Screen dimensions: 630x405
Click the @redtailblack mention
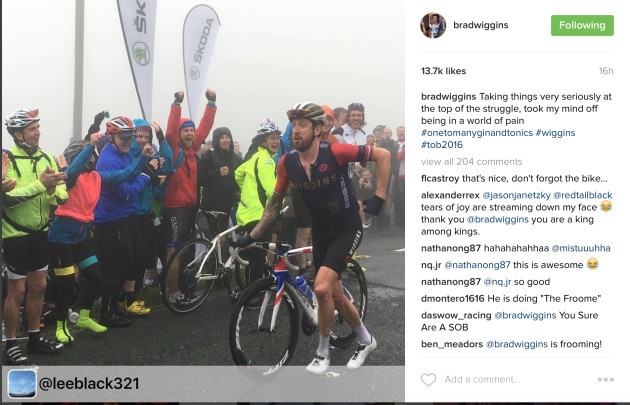[x=583, y=195]
